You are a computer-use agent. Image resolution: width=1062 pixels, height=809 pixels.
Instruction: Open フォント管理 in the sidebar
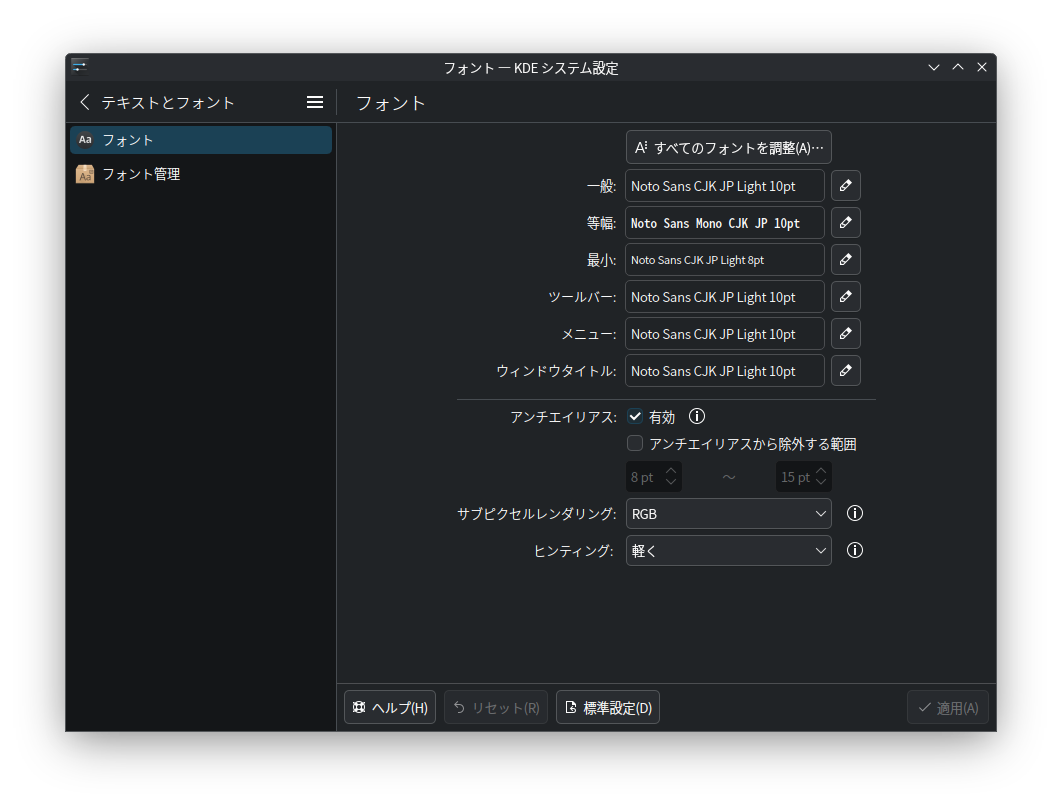201,174
